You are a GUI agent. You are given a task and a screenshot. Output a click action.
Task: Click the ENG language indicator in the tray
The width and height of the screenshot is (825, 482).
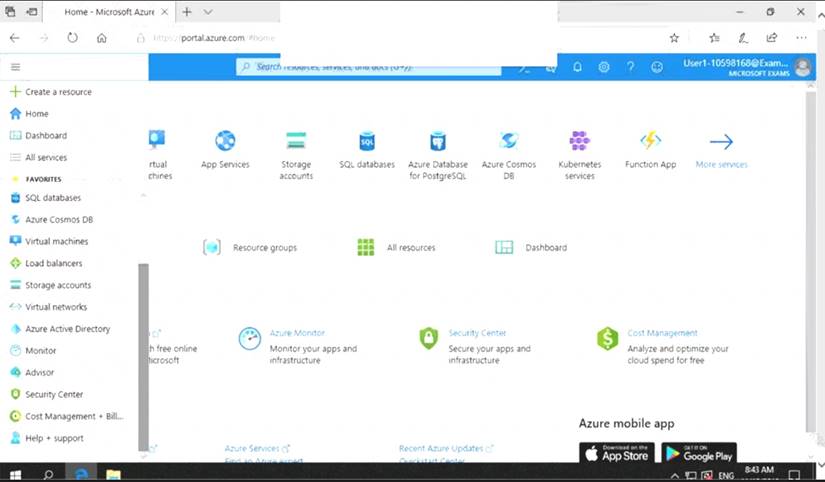[x=726, y=475]
